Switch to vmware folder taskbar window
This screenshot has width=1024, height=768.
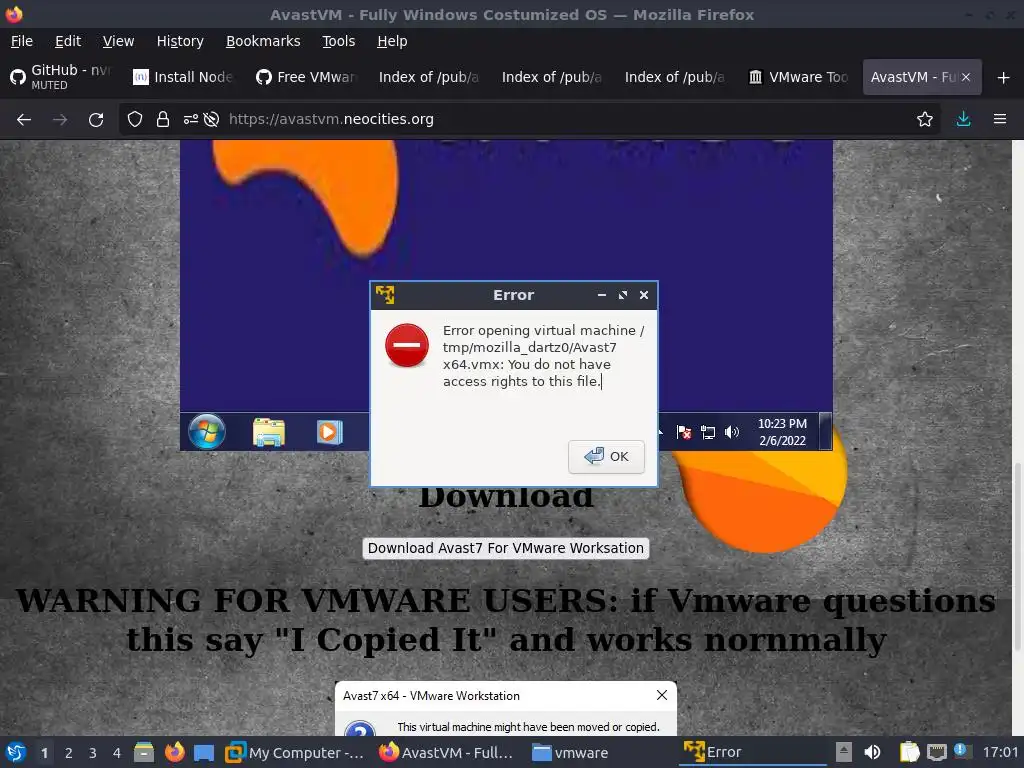coord(601,753)
